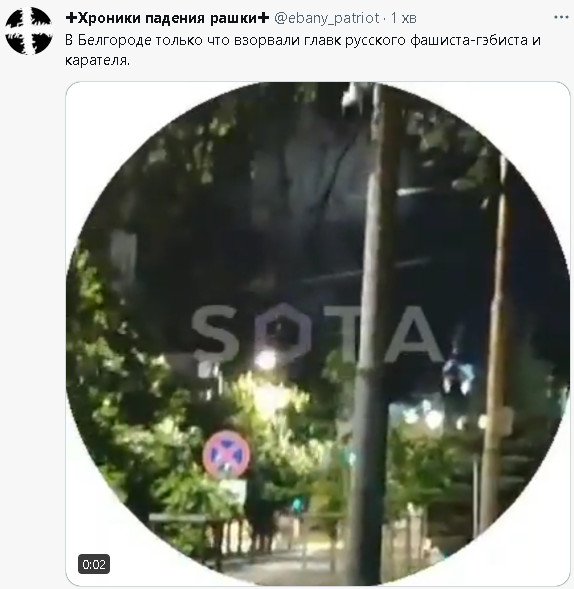Click the word фашиста-гэбиста in tweet
The height and width of the screenshot is (589, 574).
click(x=469, y=41)
